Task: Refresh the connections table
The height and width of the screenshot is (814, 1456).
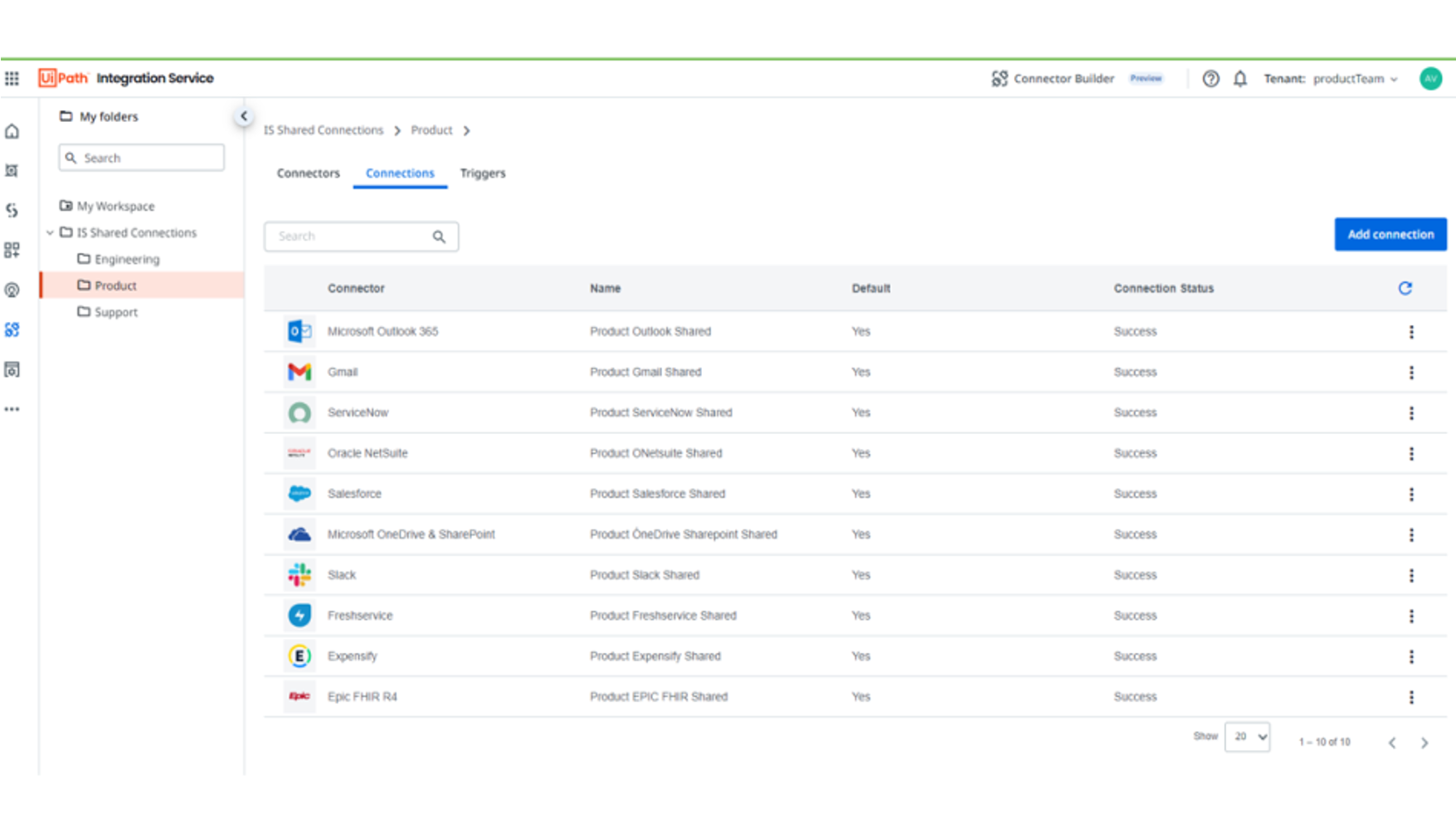Action: (x=1405, y=288)
